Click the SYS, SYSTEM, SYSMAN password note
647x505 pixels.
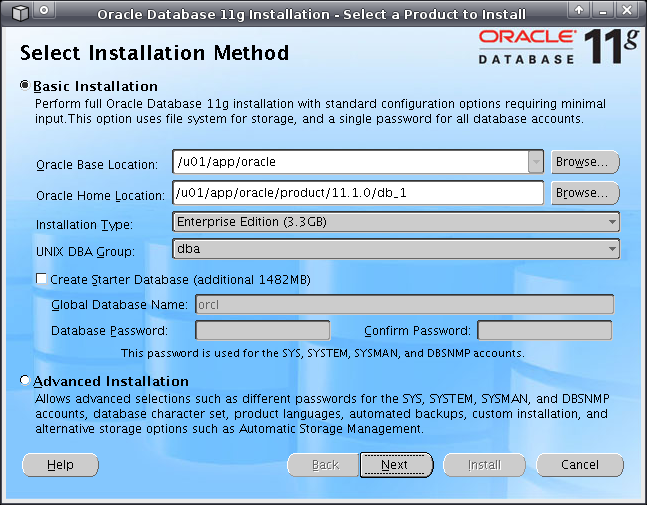(x=323, y=353)
